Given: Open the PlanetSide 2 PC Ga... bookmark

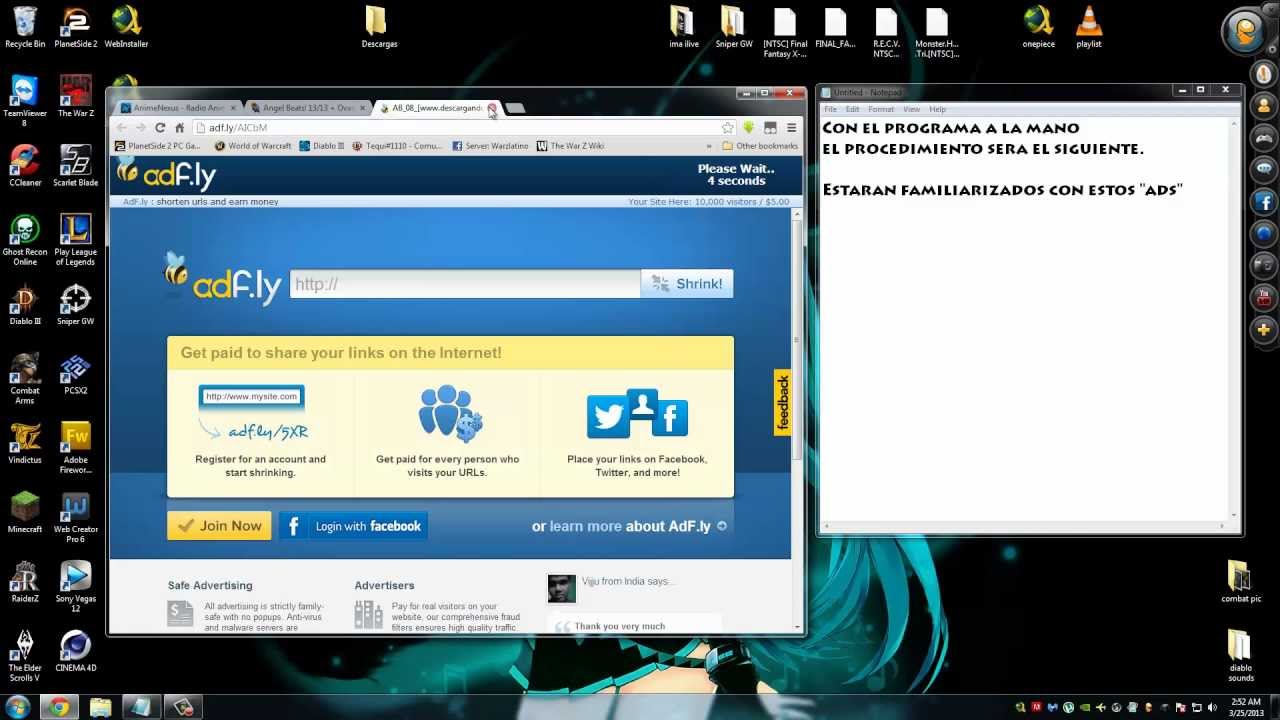Looking at the screenshot, I should (x=158, y=146).
